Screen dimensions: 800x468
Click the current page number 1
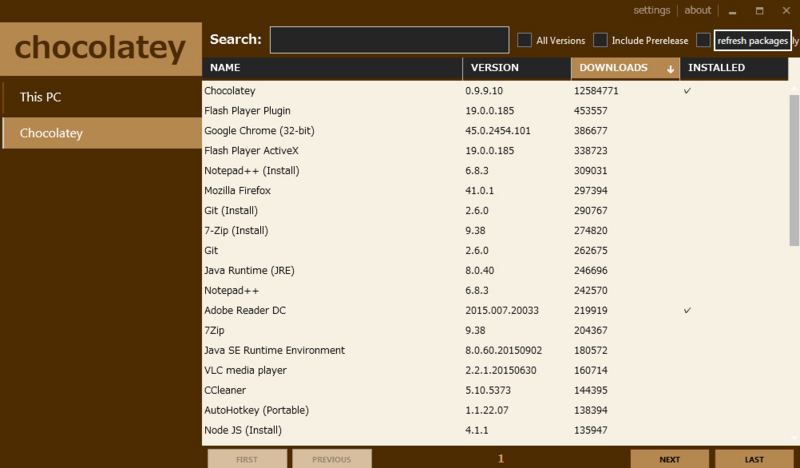click(x=501, y=459)
